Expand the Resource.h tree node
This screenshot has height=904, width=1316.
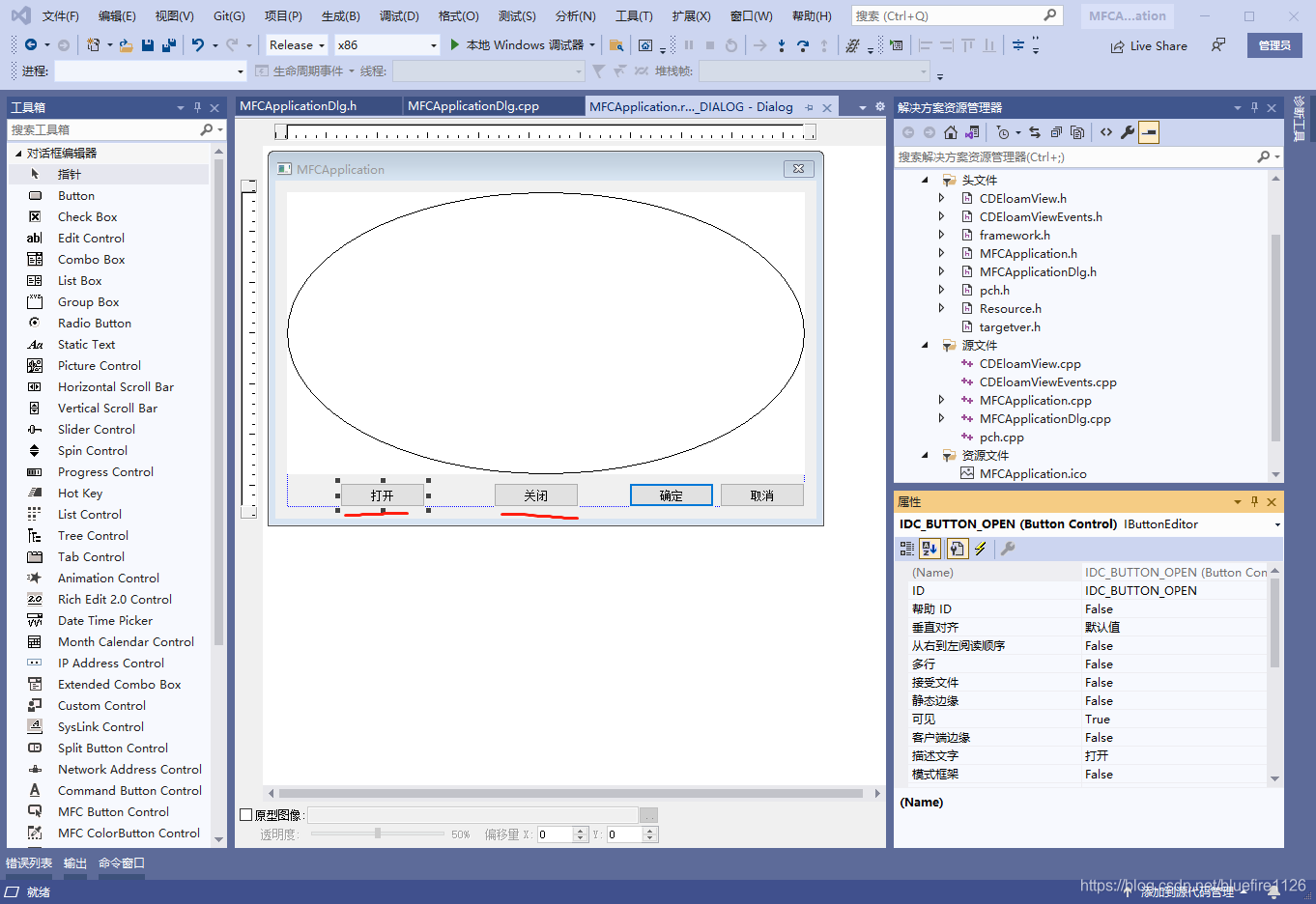(942, 309)
